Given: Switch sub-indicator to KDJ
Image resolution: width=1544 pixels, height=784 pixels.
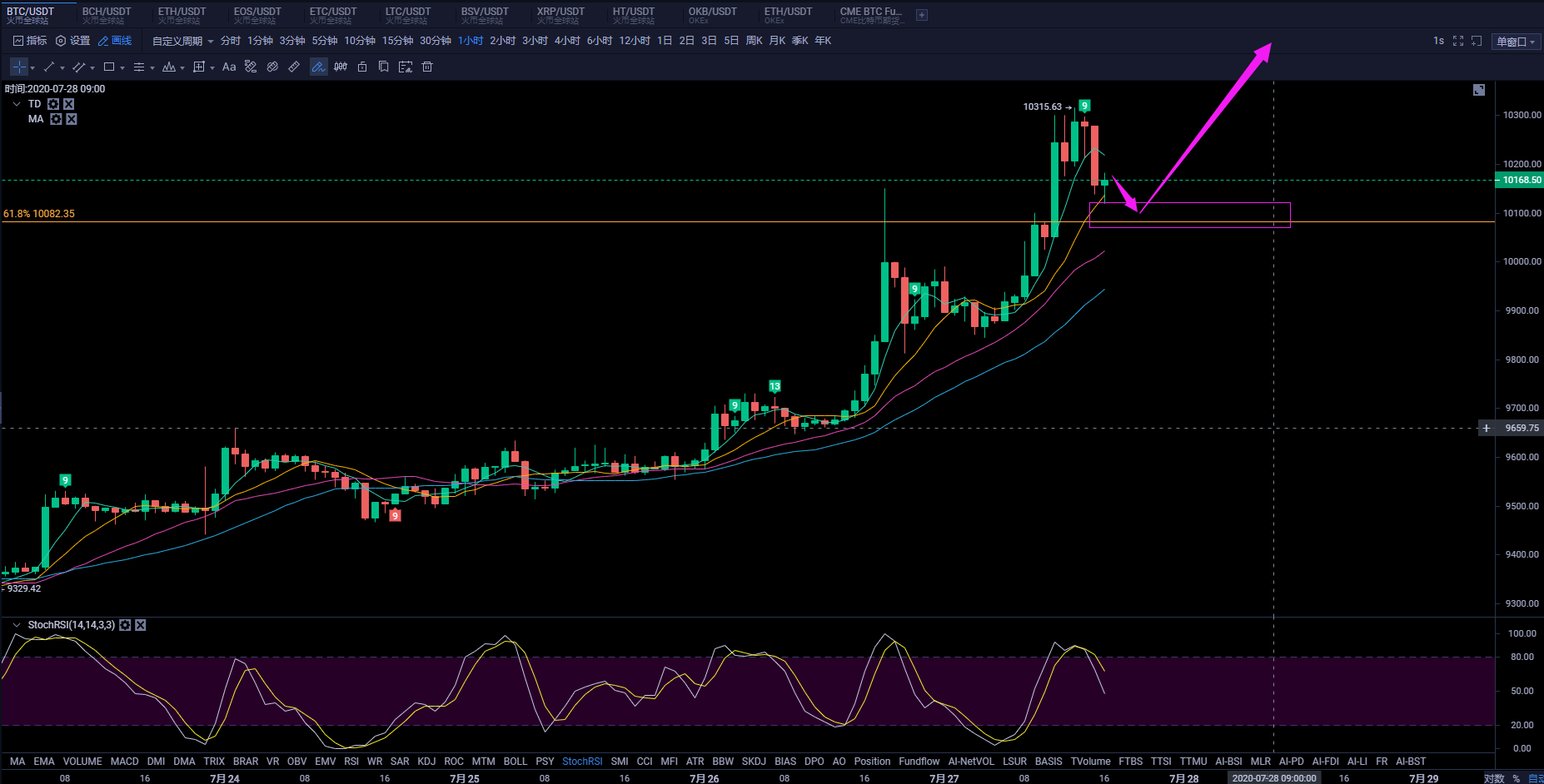Looking at the screenshot, I should (426, 762).
